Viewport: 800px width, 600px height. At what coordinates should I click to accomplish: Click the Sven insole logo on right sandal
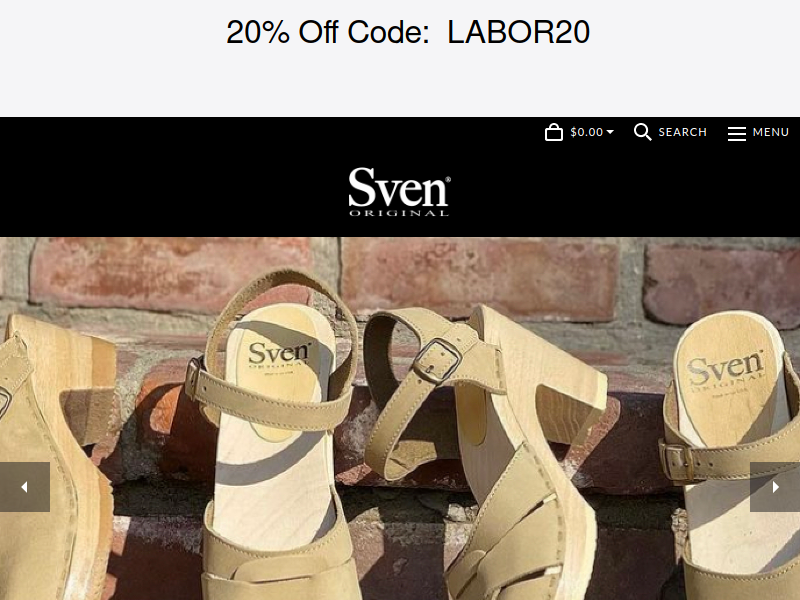[x=725, y=368]
